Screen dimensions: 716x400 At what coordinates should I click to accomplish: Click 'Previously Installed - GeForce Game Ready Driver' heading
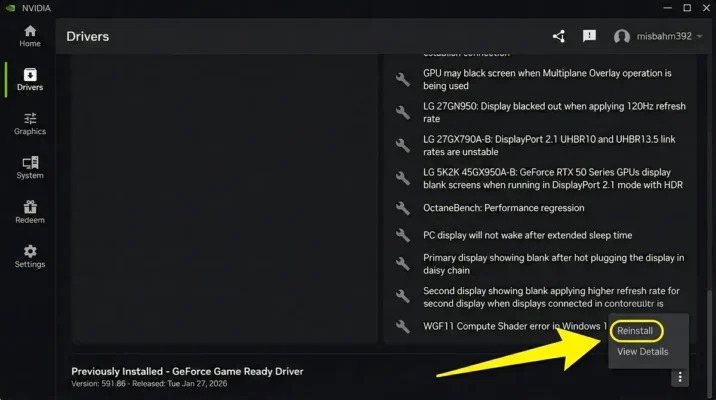click(x=187, y=371)
